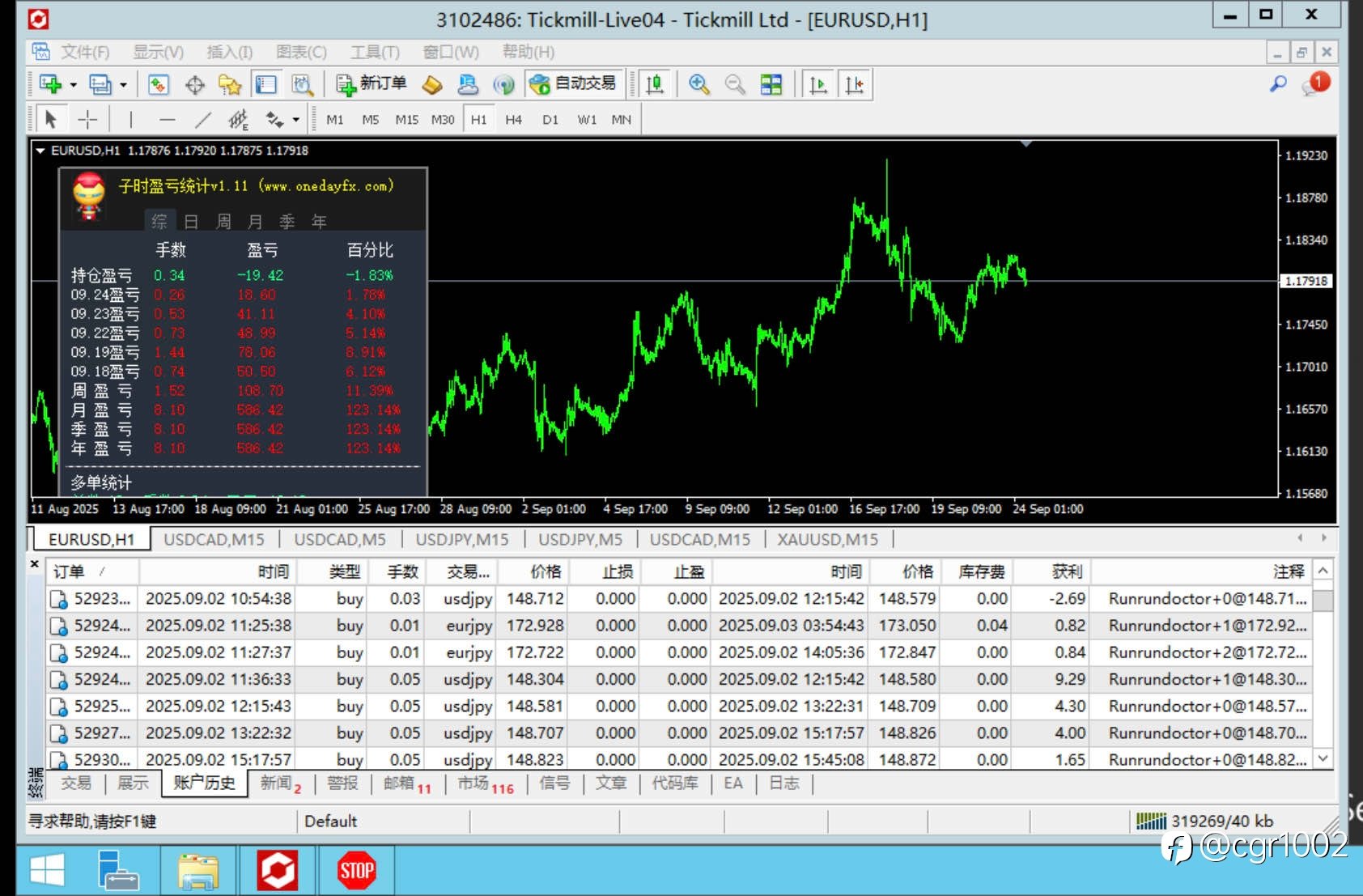Screen dimensions: 1363x896
Task: Switch timeframe to W1
Action: tap(587, 120)
